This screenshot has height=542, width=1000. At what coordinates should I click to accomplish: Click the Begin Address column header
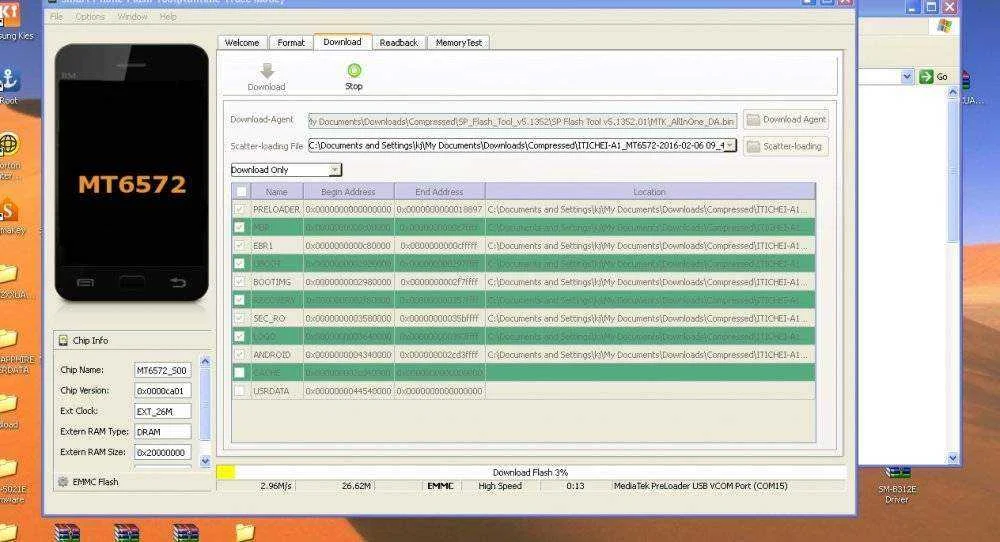348,191
